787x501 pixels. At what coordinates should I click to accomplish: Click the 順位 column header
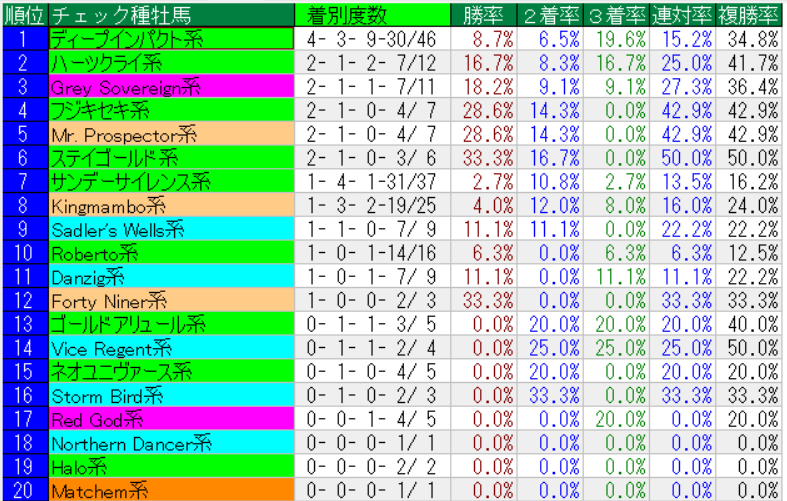pos(24,14)
